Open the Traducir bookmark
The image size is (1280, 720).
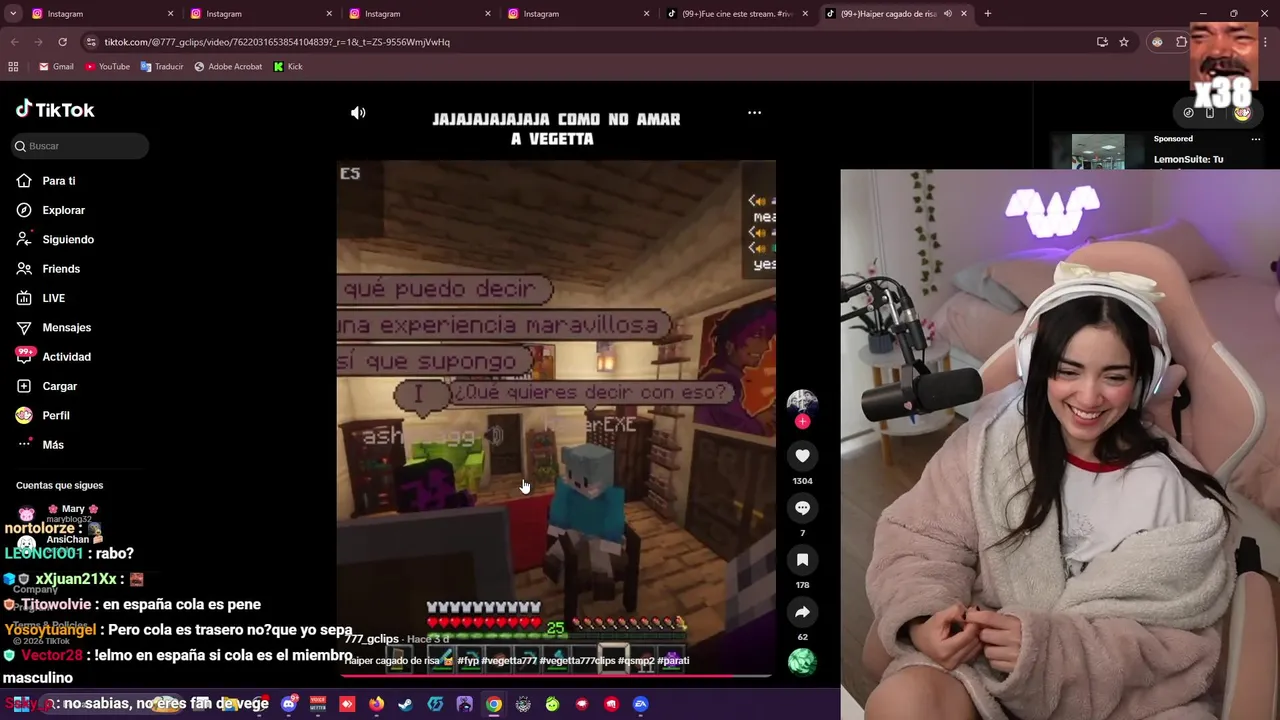[x=161, y=67]
